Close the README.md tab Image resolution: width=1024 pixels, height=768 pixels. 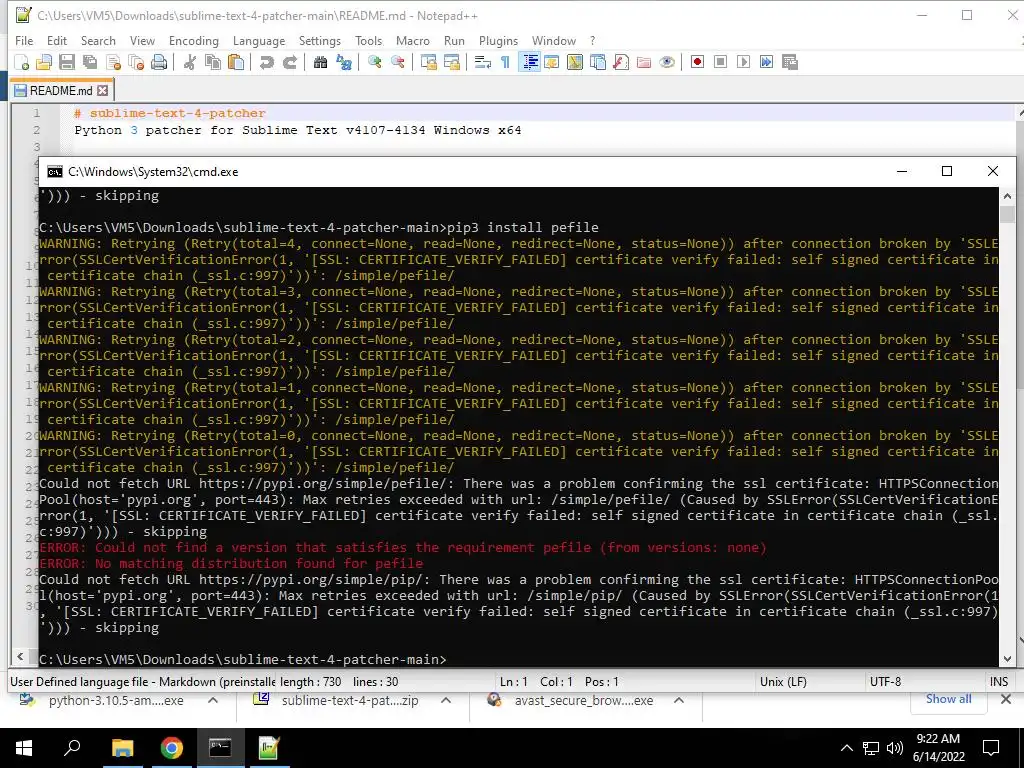(x=103, y=91)
